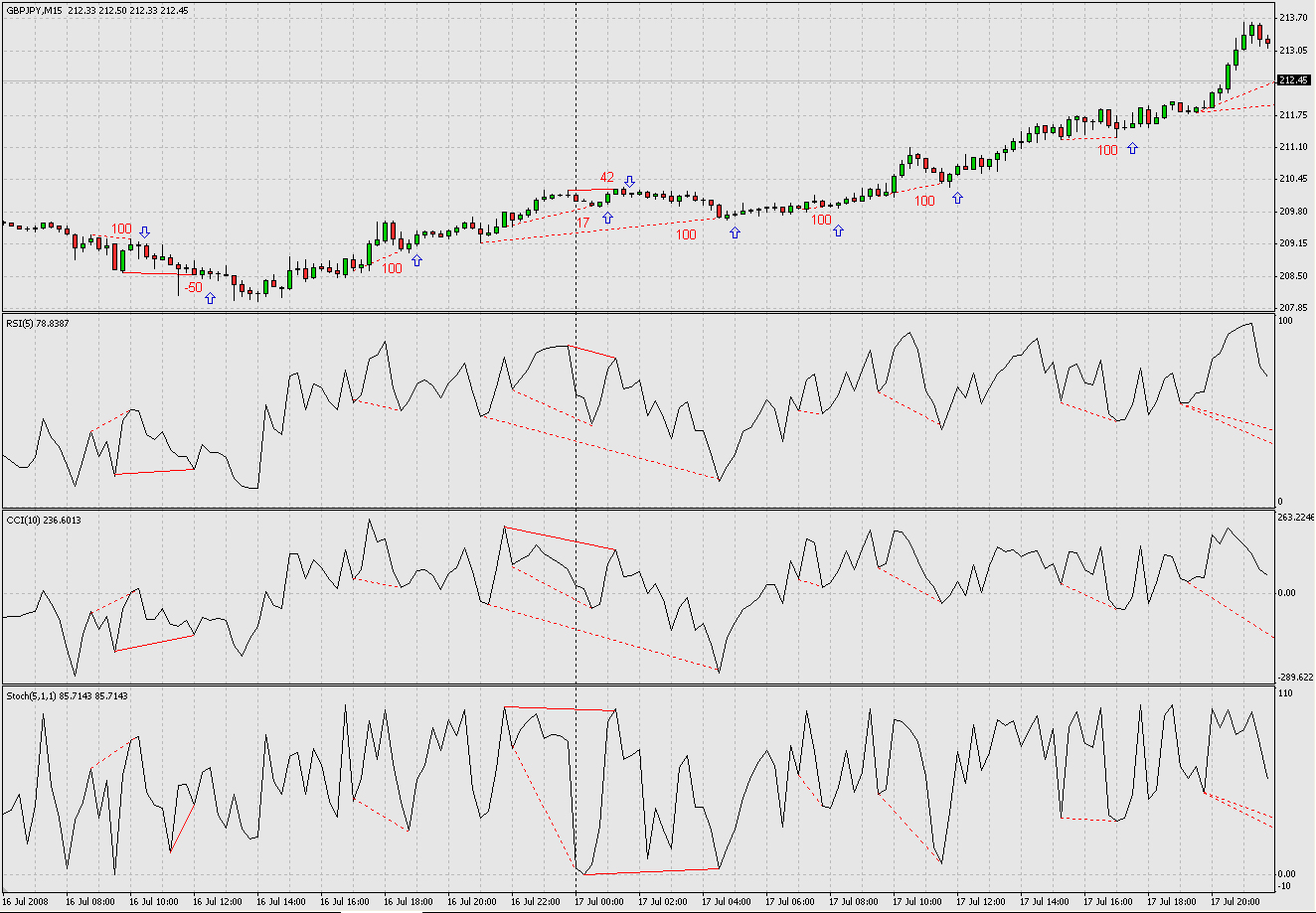Image resolution: width=1316 pixels, height=913 pixels.
Task: Click the 213.70 price axis value
Action: 1293,18
